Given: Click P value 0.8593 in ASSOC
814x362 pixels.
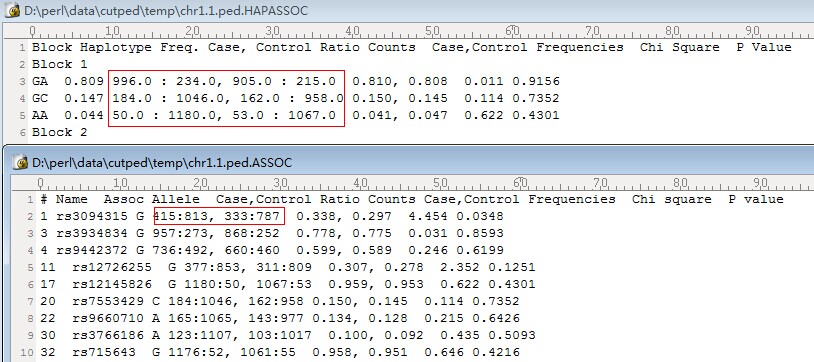Looking at the screenshot, I should coord(480,233).
